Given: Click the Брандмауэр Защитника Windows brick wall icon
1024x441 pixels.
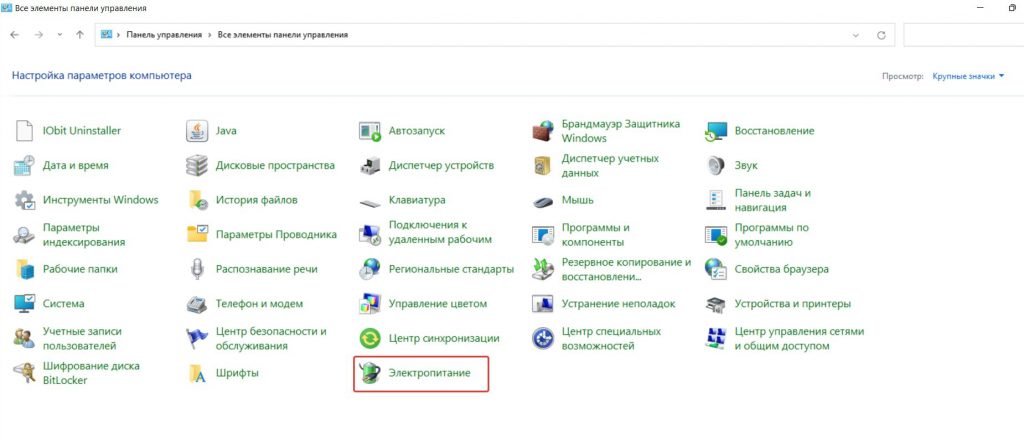Looking at the screenshot, I should [x=543, y=131].
